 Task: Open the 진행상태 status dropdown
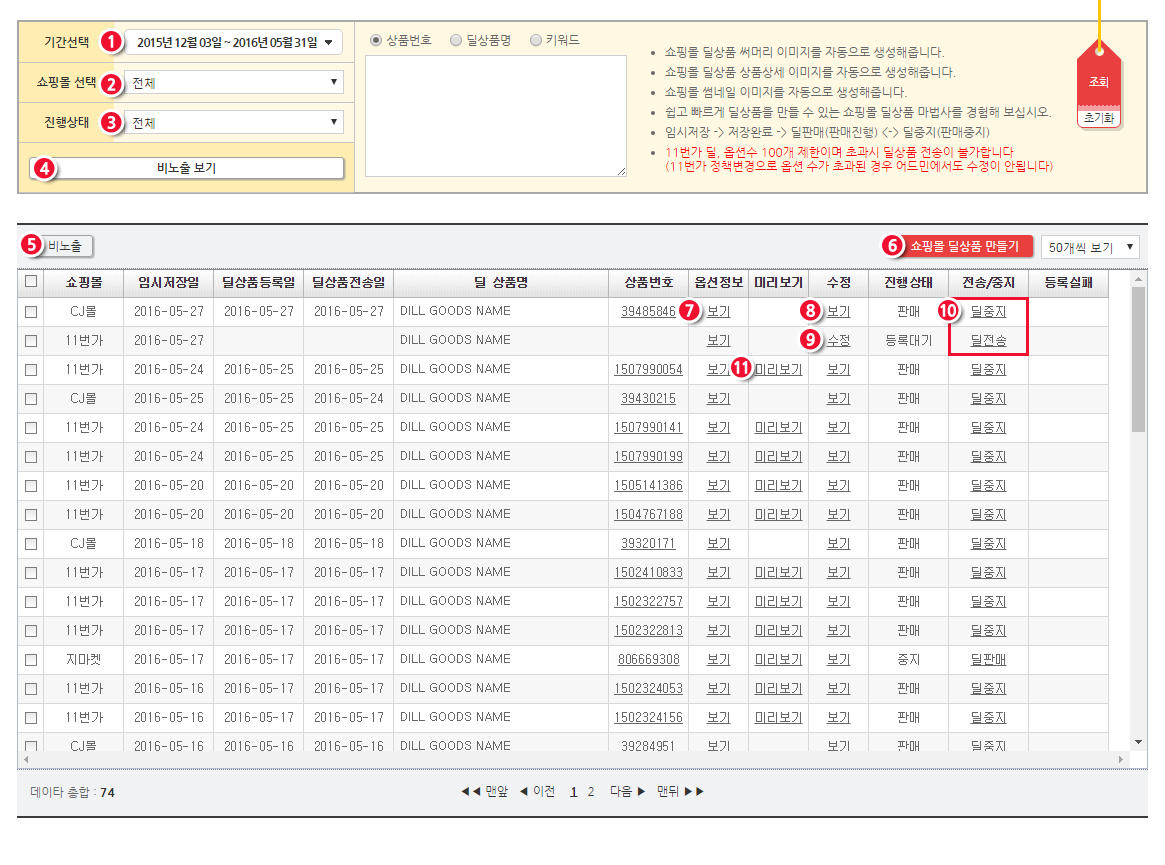pos(233,123)
